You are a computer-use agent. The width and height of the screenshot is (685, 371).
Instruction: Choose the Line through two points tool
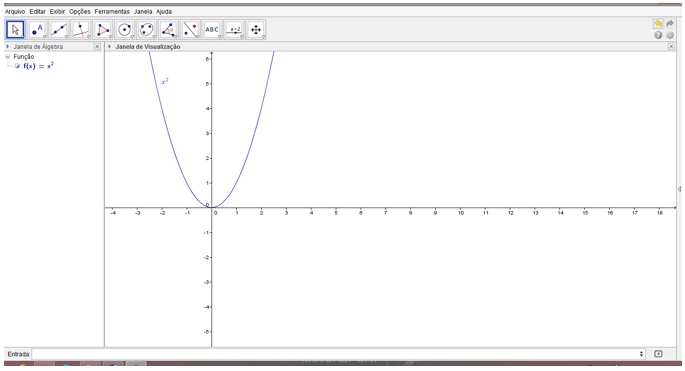[59, 30]
